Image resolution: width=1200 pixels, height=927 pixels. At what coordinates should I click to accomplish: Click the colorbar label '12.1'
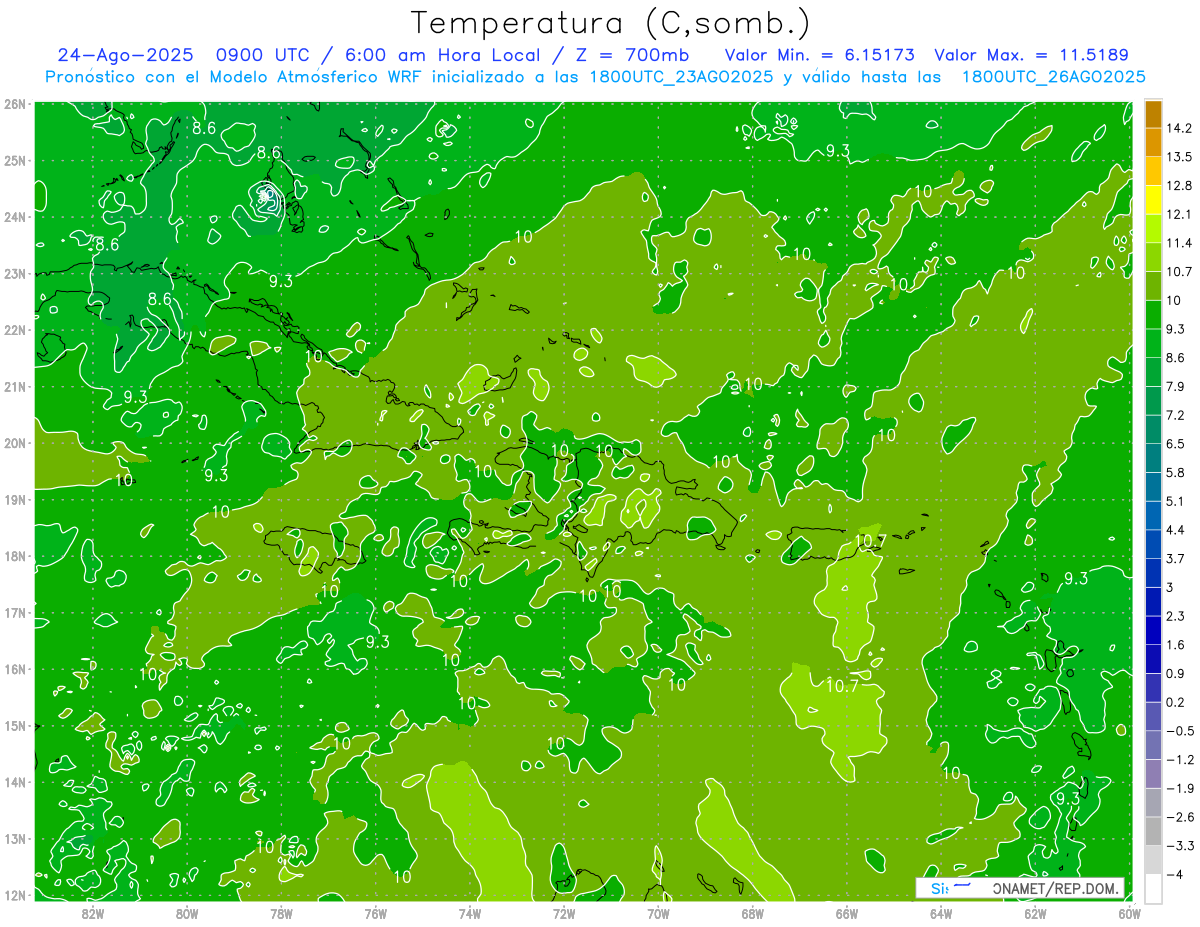1181,214
